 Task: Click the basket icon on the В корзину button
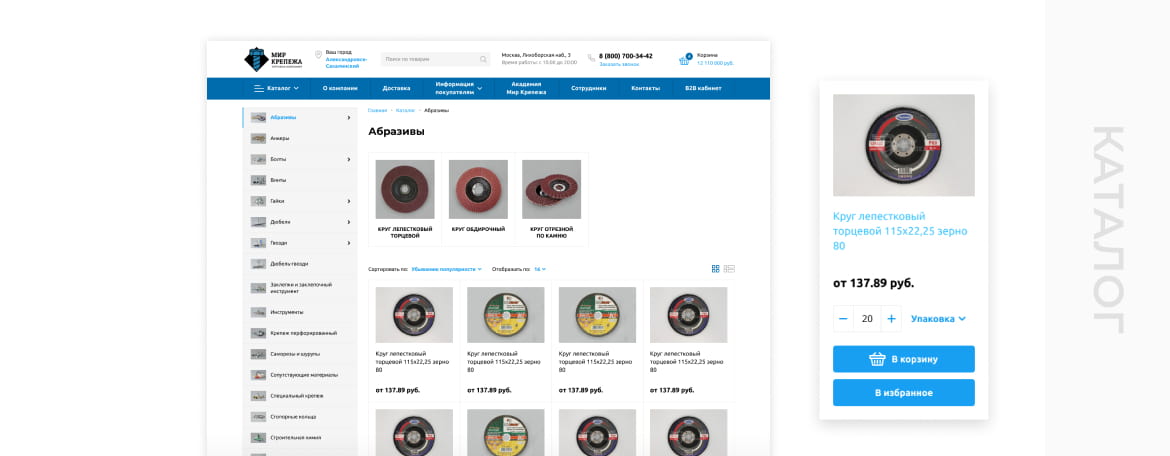click(x=878, y=359)
